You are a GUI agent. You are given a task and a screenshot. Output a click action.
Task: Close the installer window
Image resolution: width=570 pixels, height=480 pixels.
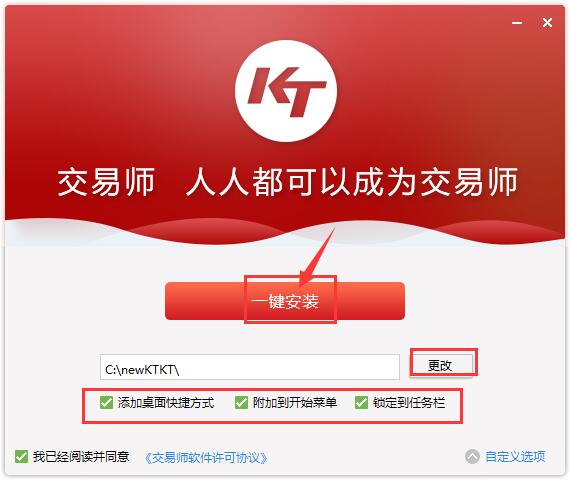[x=547, y=23]
